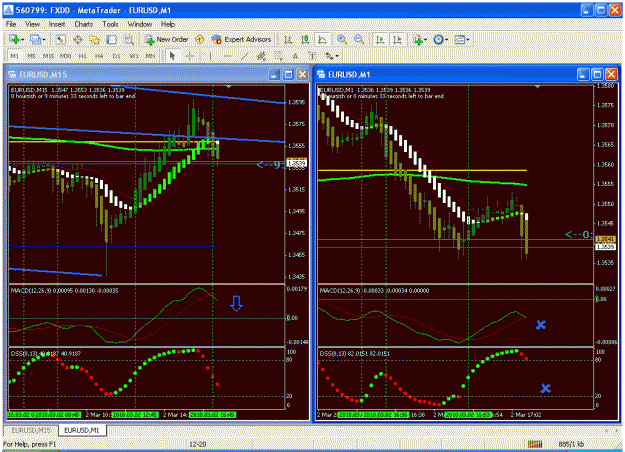Switch timeframe to H1
625x452 pixels.
coord(82,56)
